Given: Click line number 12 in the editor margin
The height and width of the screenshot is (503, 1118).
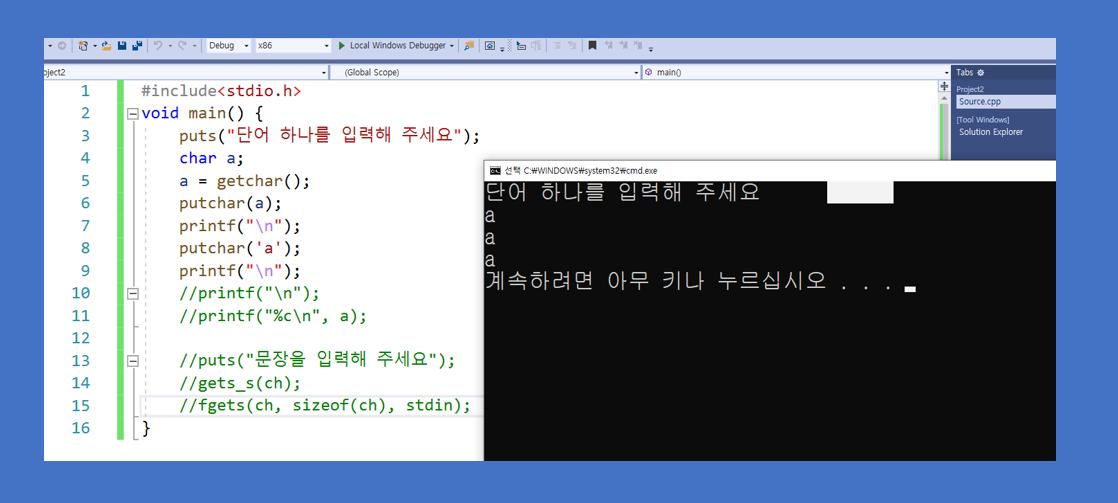Looking at the screenshot, I should point(81,338).
